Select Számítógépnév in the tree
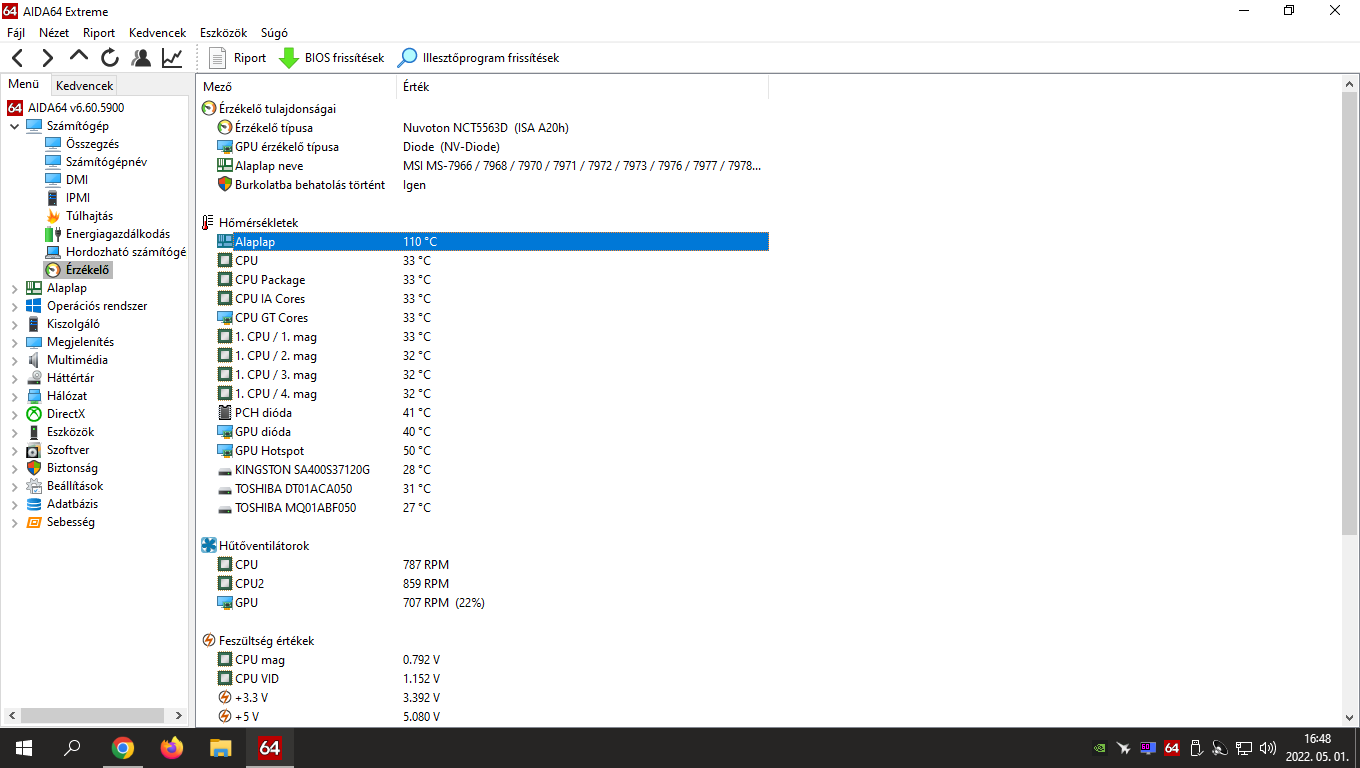The width and height of the screenshot is (1360, 768). (96, 162)
